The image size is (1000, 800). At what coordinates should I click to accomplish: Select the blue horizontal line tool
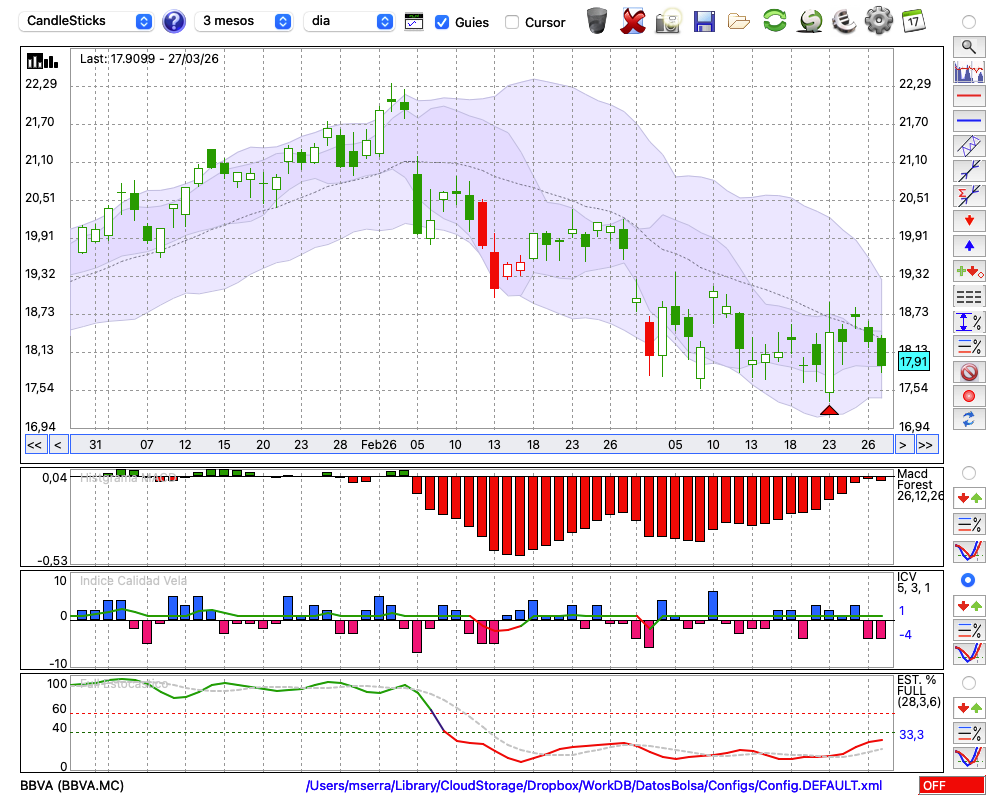click(x=969, y=121)
